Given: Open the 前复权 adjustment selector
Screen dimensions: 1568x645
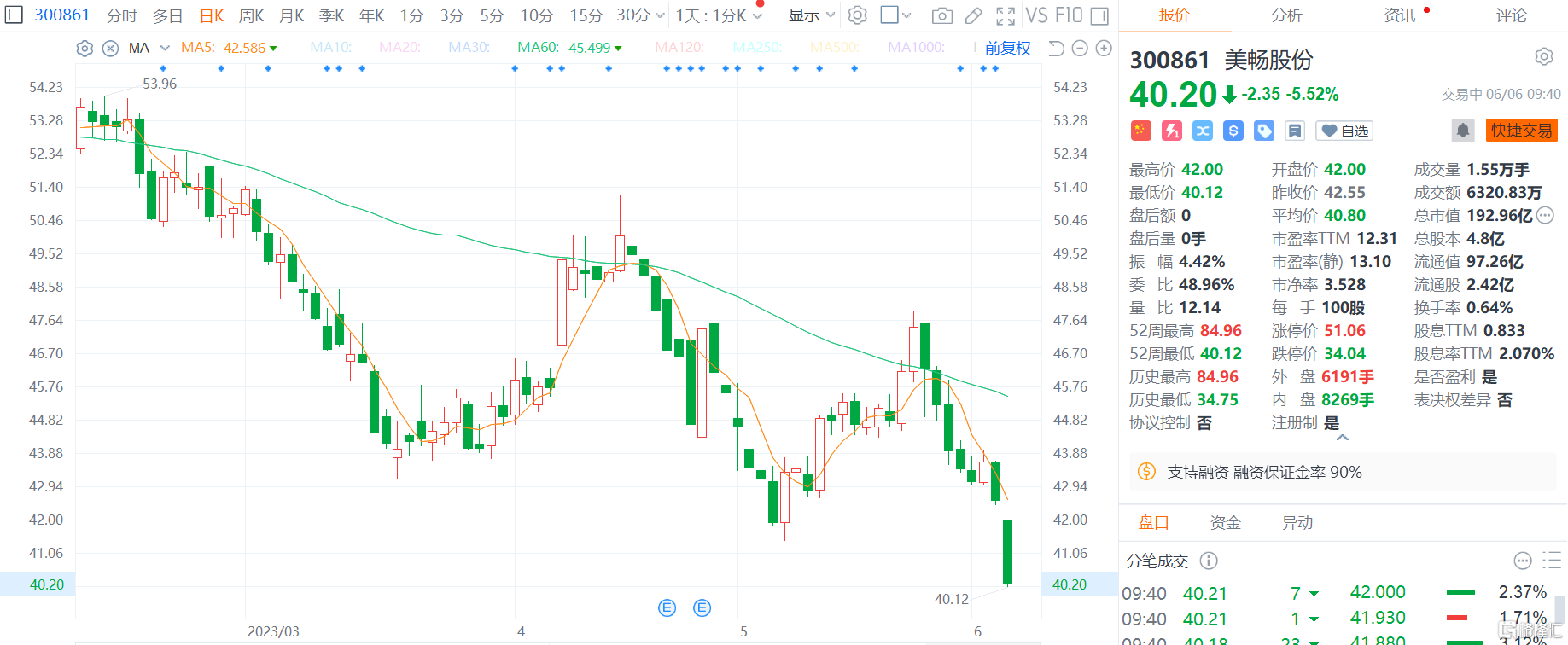Looking at the screenshot, I should tap(1008, 49).
